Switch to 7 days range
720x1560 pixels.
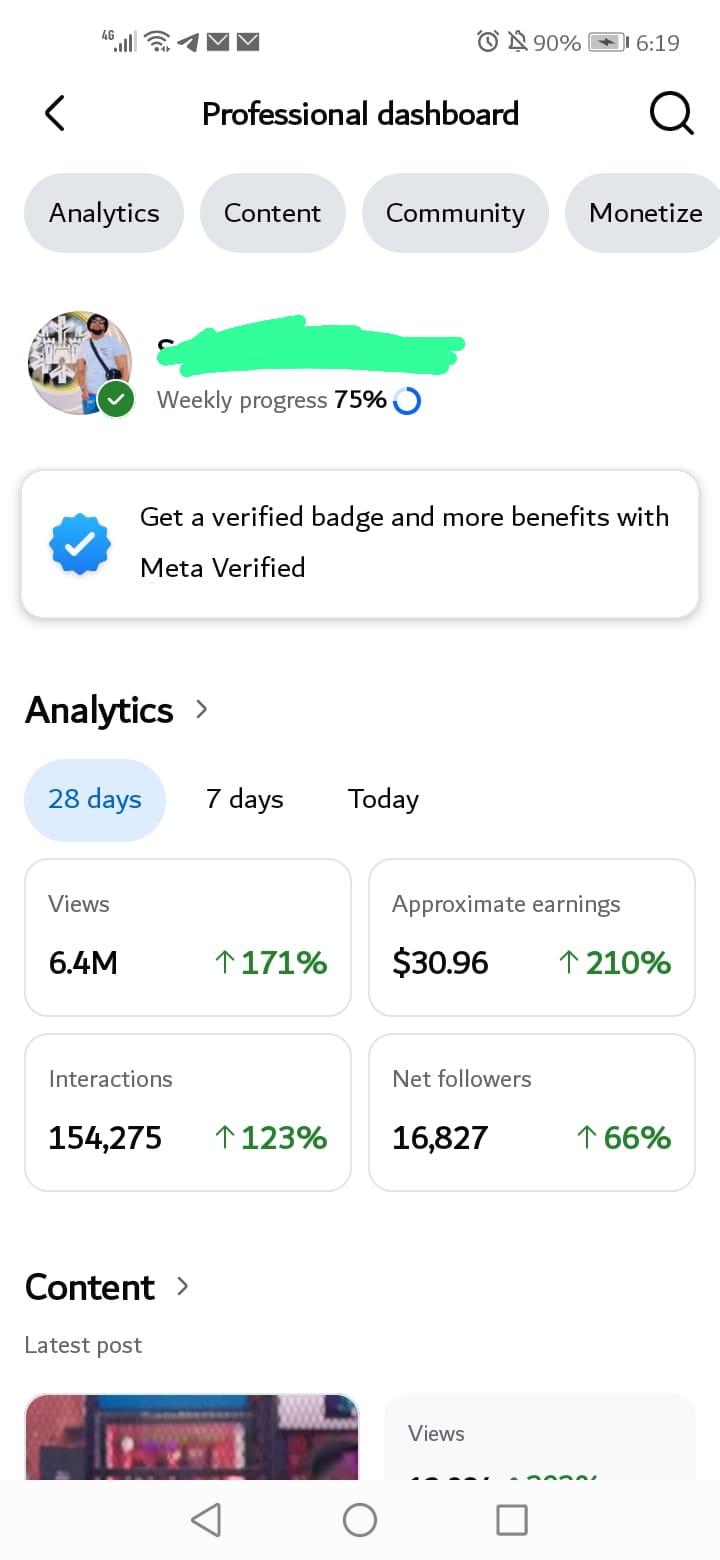tap(245, 799)
